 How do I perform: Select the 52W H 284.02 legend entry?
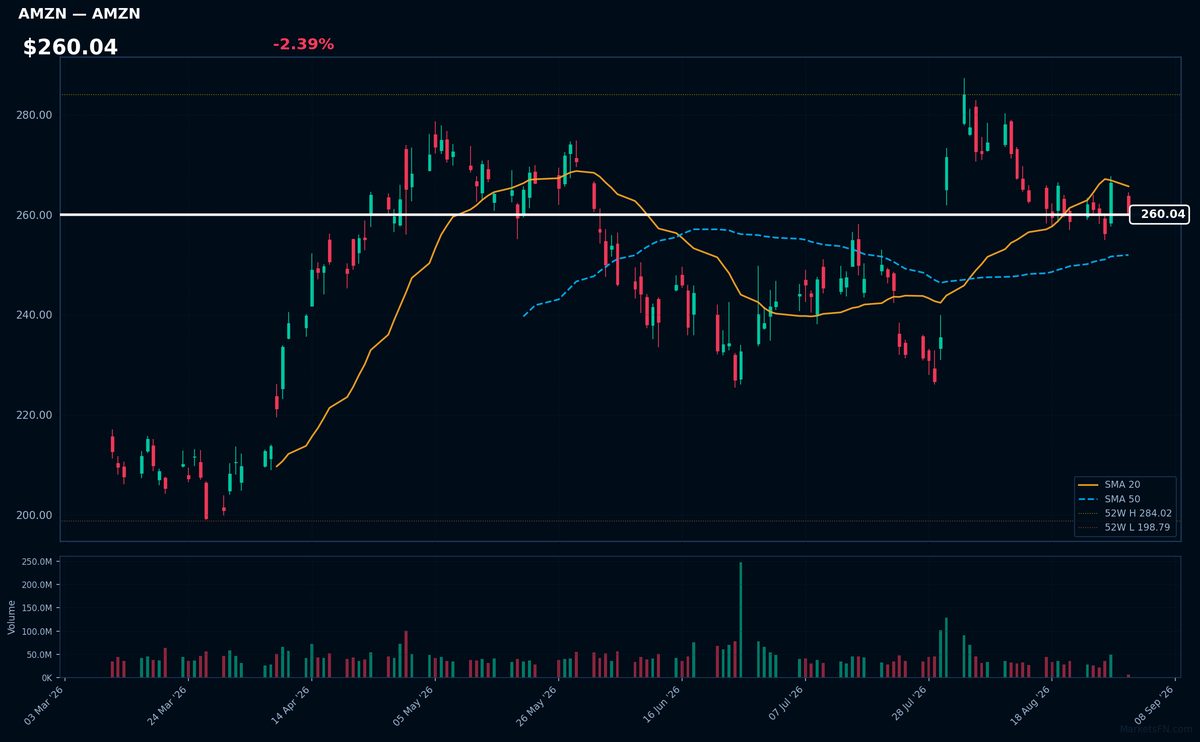1125,513
